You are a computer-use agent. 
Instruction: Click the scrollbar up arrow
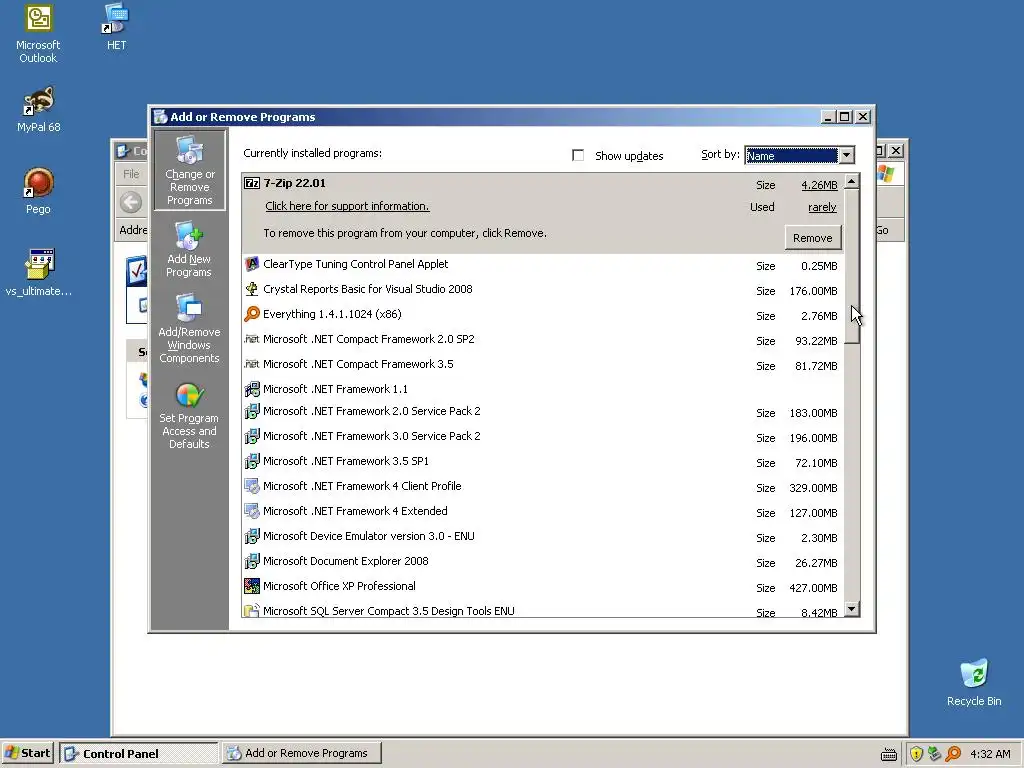(852, 181)
